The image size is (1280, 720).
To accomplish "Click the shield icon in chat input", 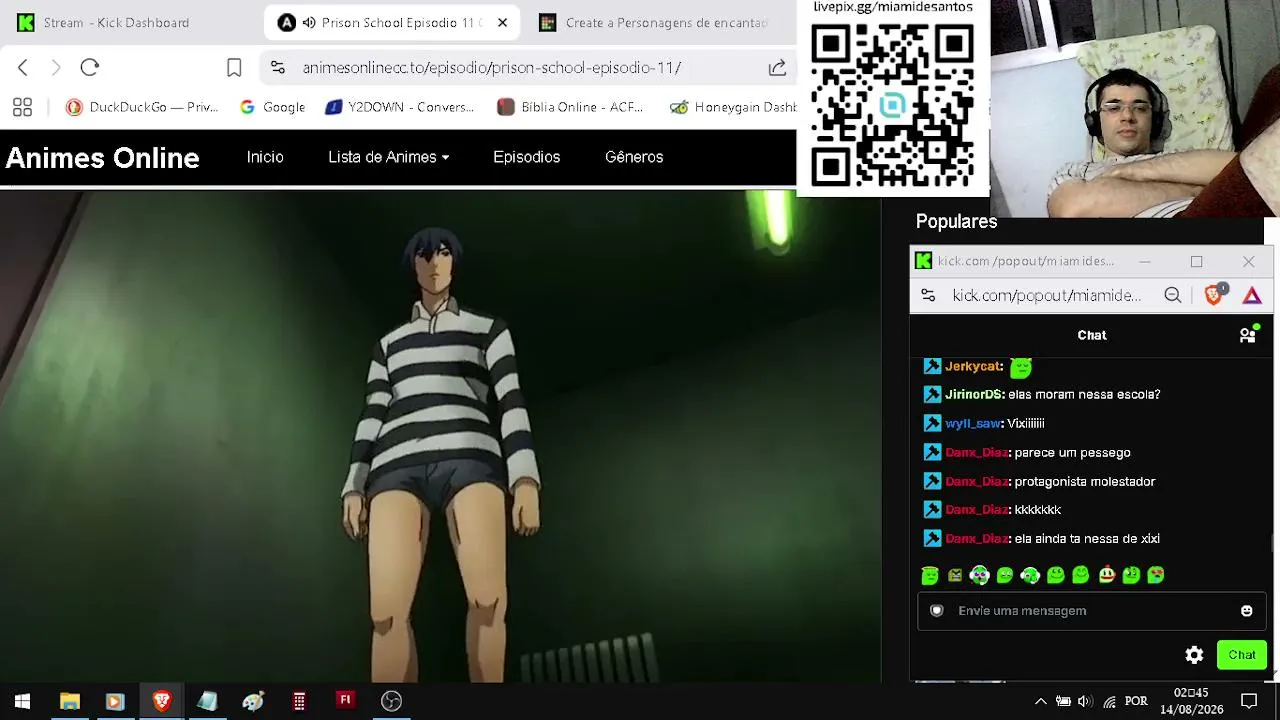I will coord(937,611).
